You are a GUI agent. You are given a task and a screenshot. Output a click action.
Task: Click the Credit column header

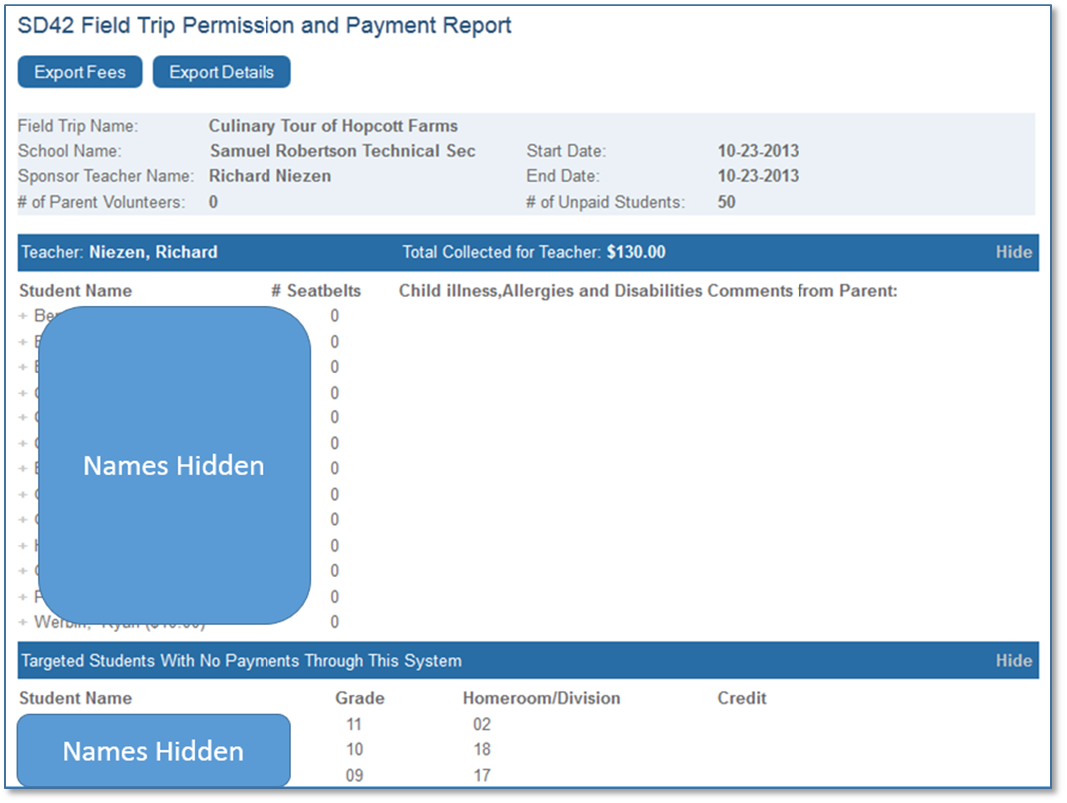742,698
